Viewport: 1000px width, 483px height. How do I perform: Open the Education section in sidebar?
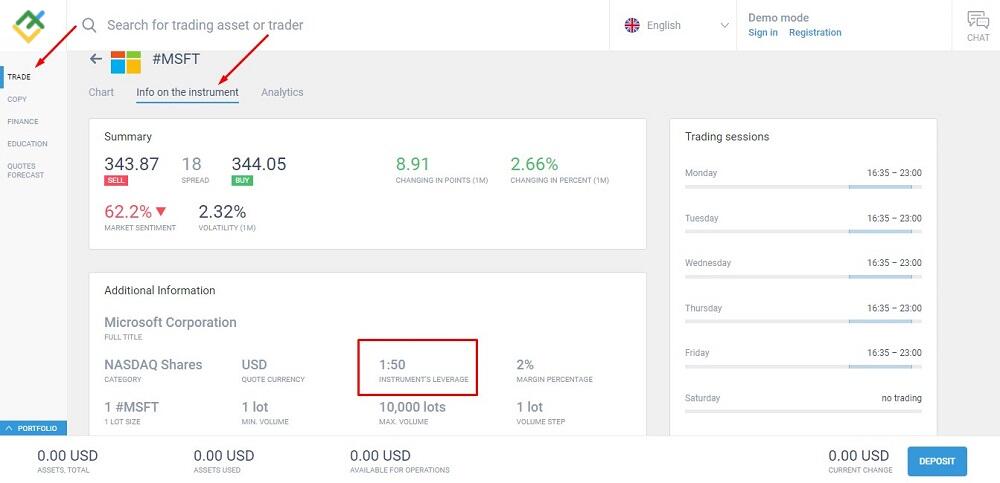click(x=27, y=144)
